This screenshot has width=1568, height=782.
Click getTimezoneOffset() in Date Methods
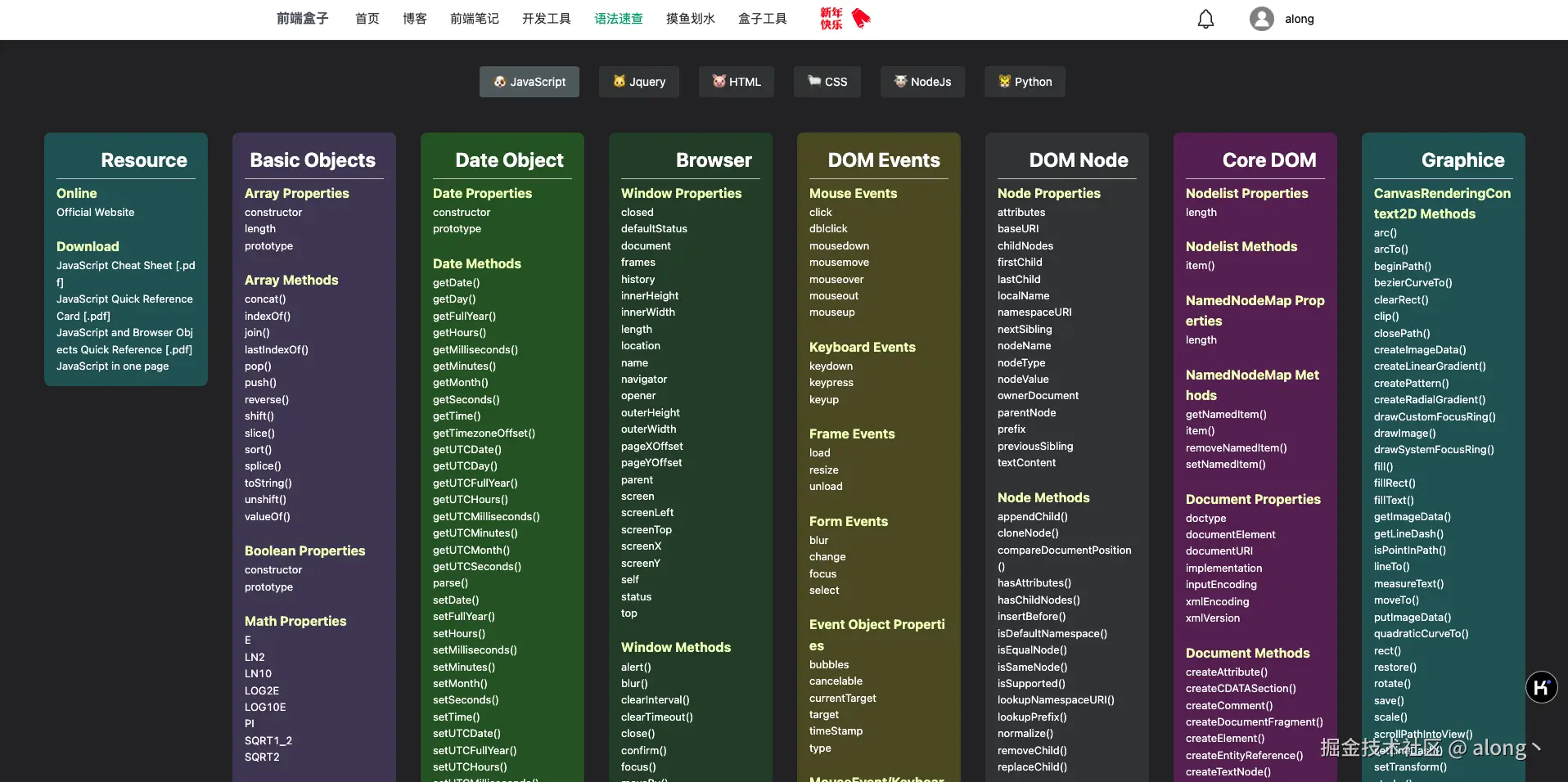[484, 434]
